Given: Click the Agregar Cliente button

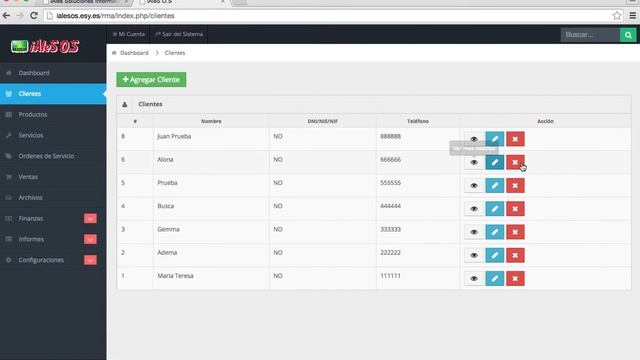Looking at the screenshot, I should (x=151, y=80).
